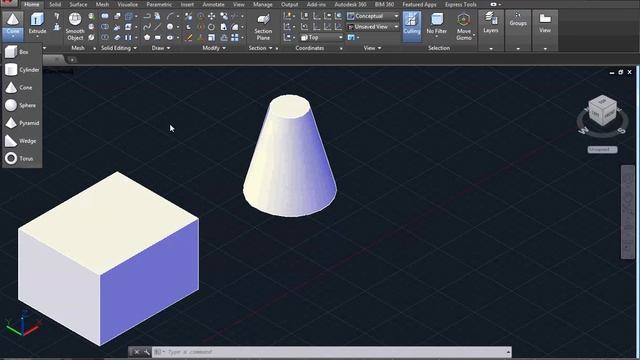Open the Section Plane tool
The width and height of the screenshot is (640, 360).
(x=263, y=26)
